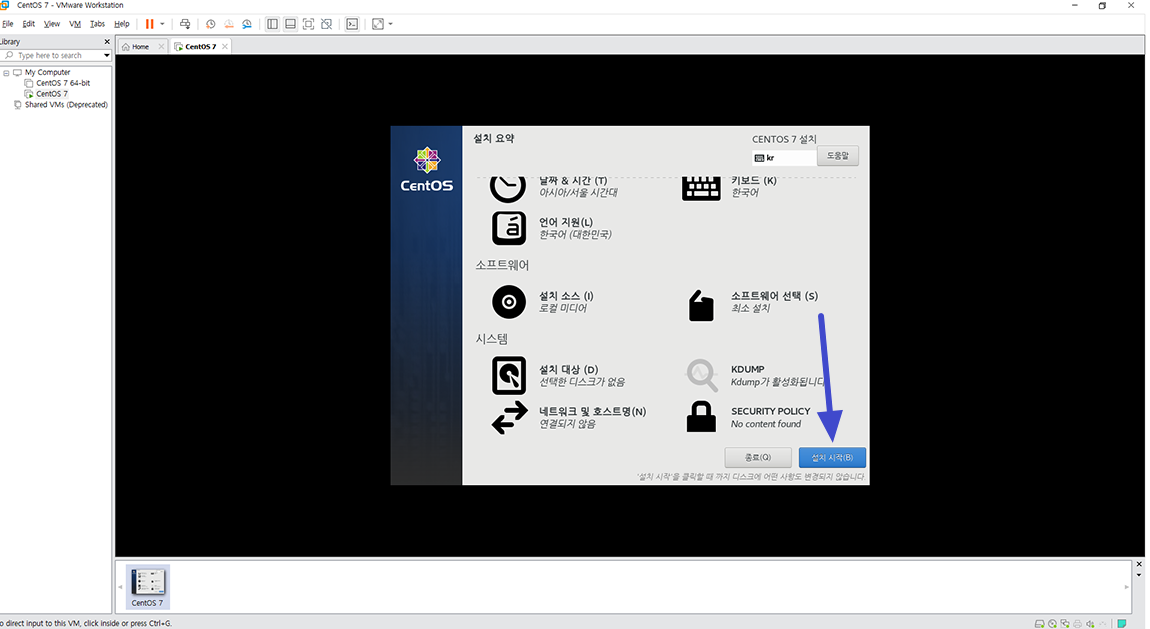Open the keyboard layout settings icon
The height and width of the screenshot is (629, 1150).
pyautogui.click(x=701, y=188)
